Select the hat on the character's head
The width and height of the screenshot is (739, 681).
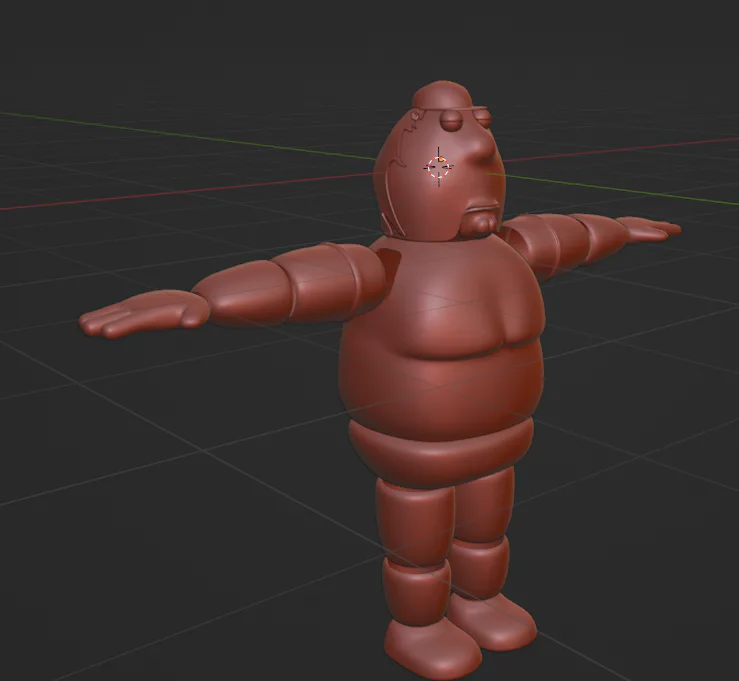click(442, 95)
